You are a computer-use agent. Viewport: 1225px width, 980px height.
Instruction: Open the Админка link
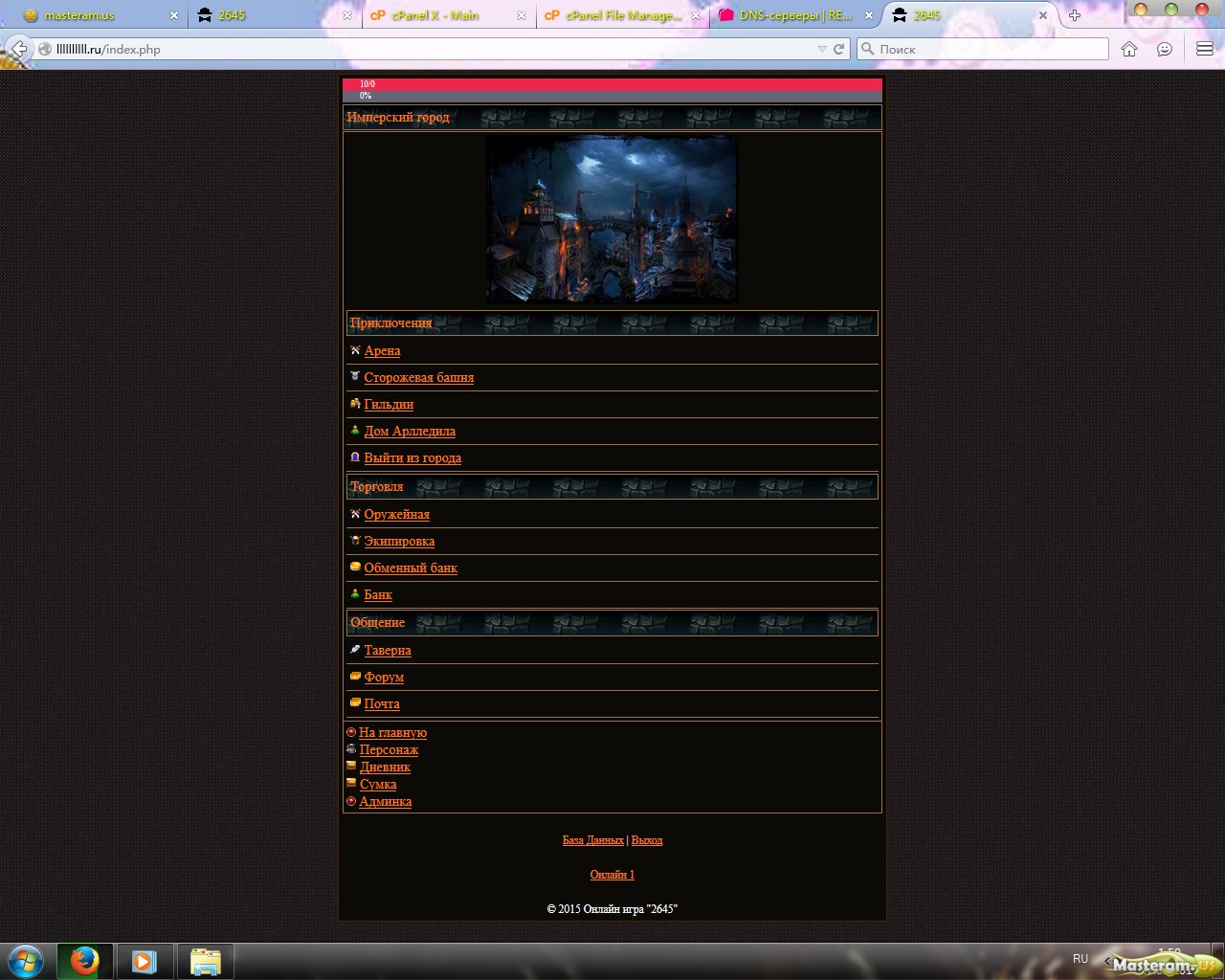(386, 802)
